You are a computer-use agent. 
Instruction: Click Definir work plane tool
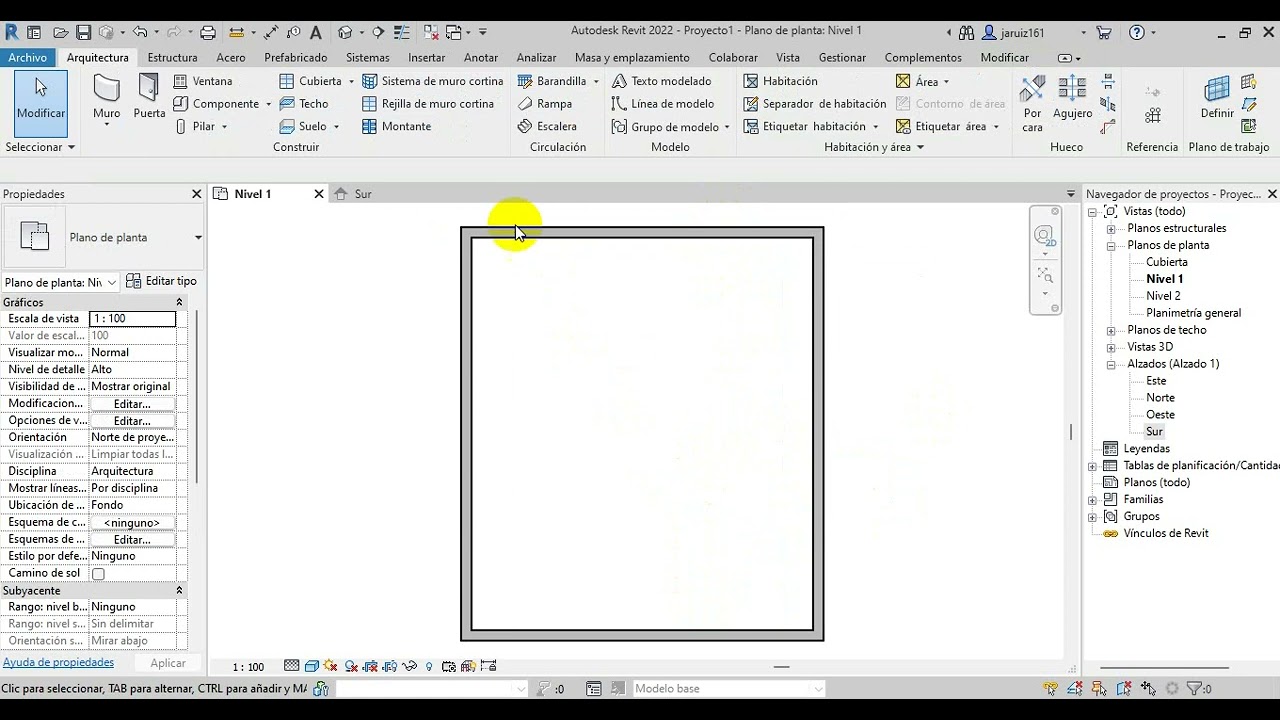point(1217,97)
